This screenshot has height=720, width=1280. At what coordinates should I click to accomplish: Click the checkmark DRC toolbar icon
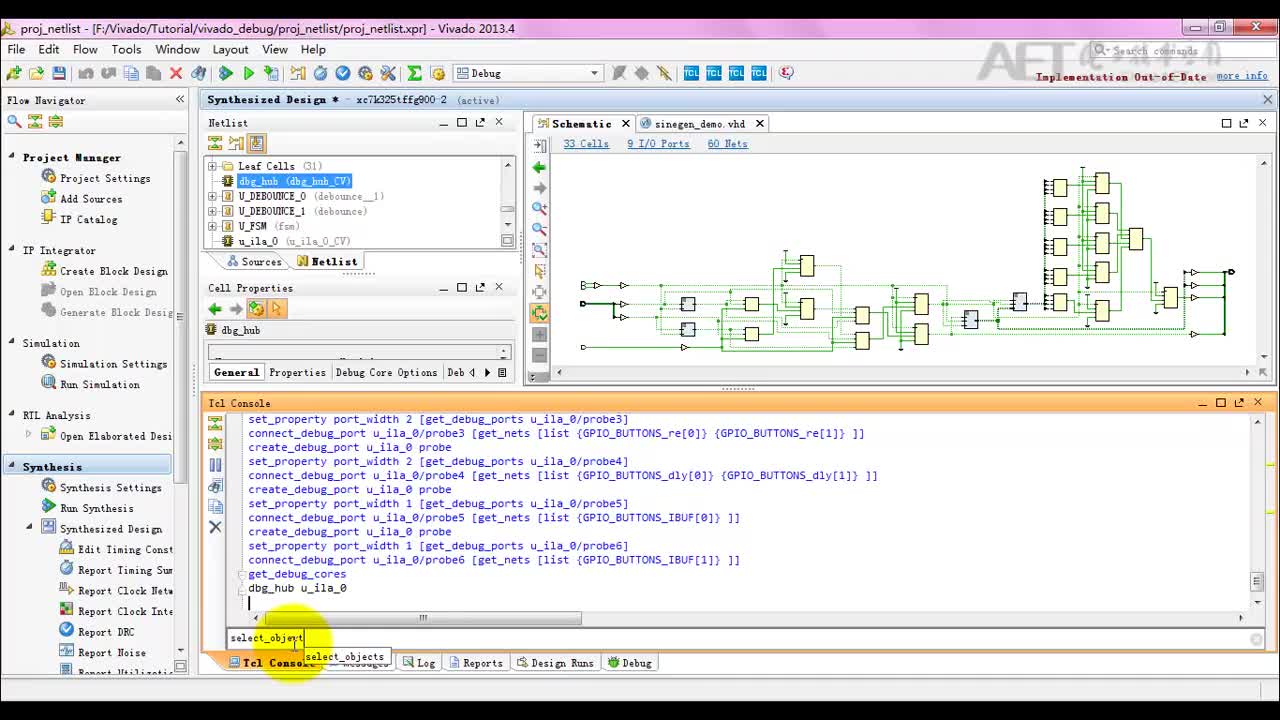pos(343,73)
